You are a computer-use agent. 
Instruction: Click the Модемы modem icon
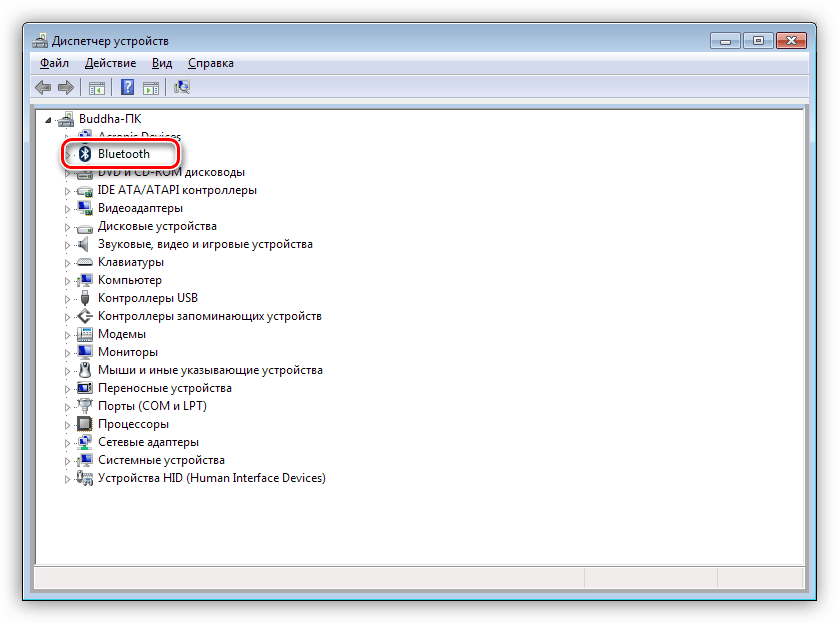[x=85, y=334]
